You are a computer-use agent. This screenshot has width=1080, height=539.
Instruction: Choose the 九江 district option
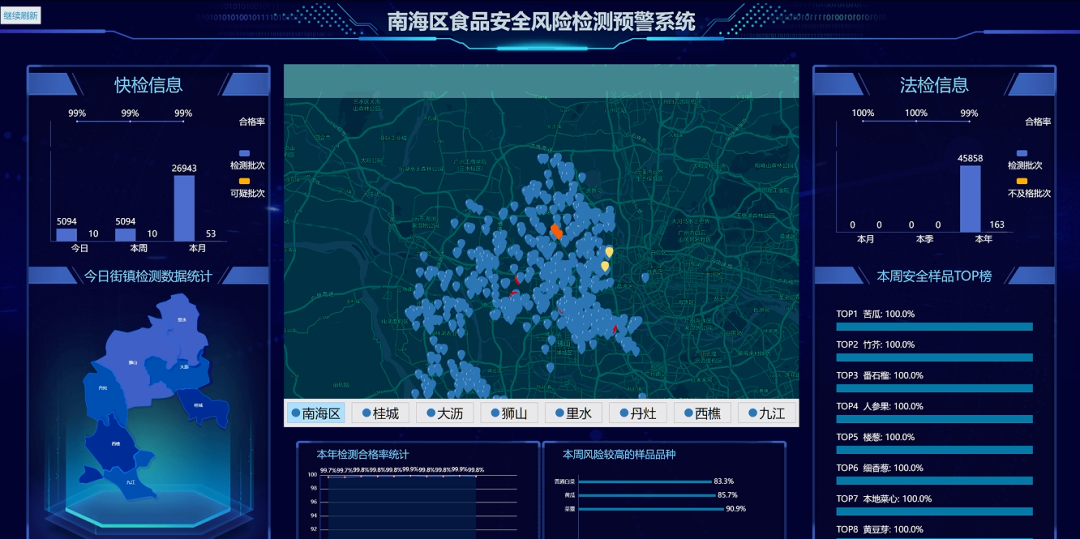pos(766,413)
